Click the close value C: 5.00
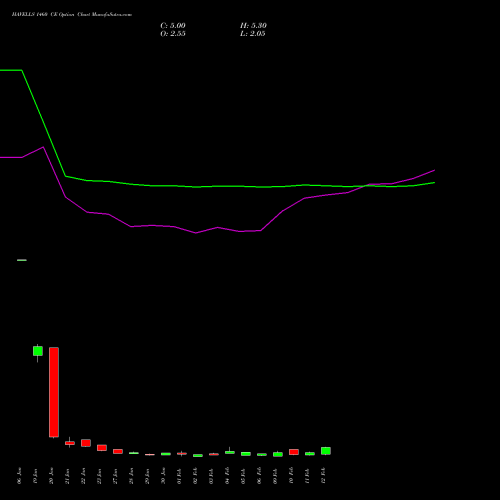The width and height of the screenshot is (500, 500). [x=173, y=26]
